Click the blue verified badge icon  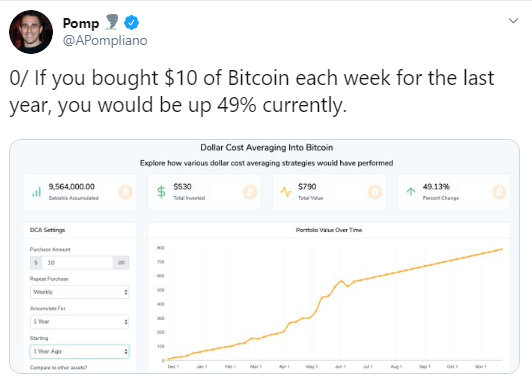click(131, 23)
